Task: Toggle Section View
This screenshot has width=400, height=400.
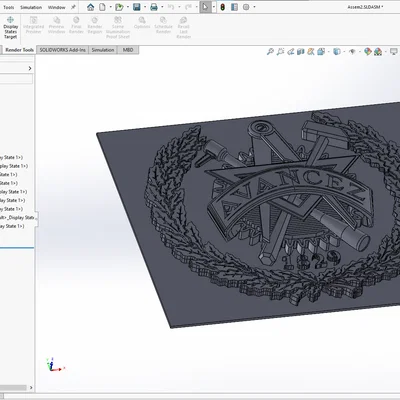Action: (x=301, y=52)
